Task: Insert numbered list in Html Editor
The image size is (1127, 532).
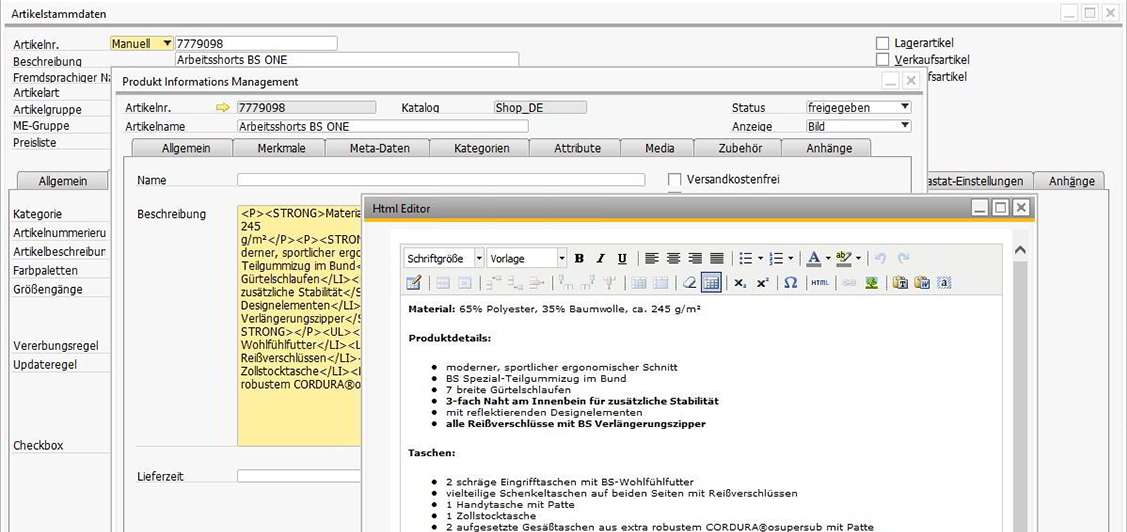Action: [776, 259]
